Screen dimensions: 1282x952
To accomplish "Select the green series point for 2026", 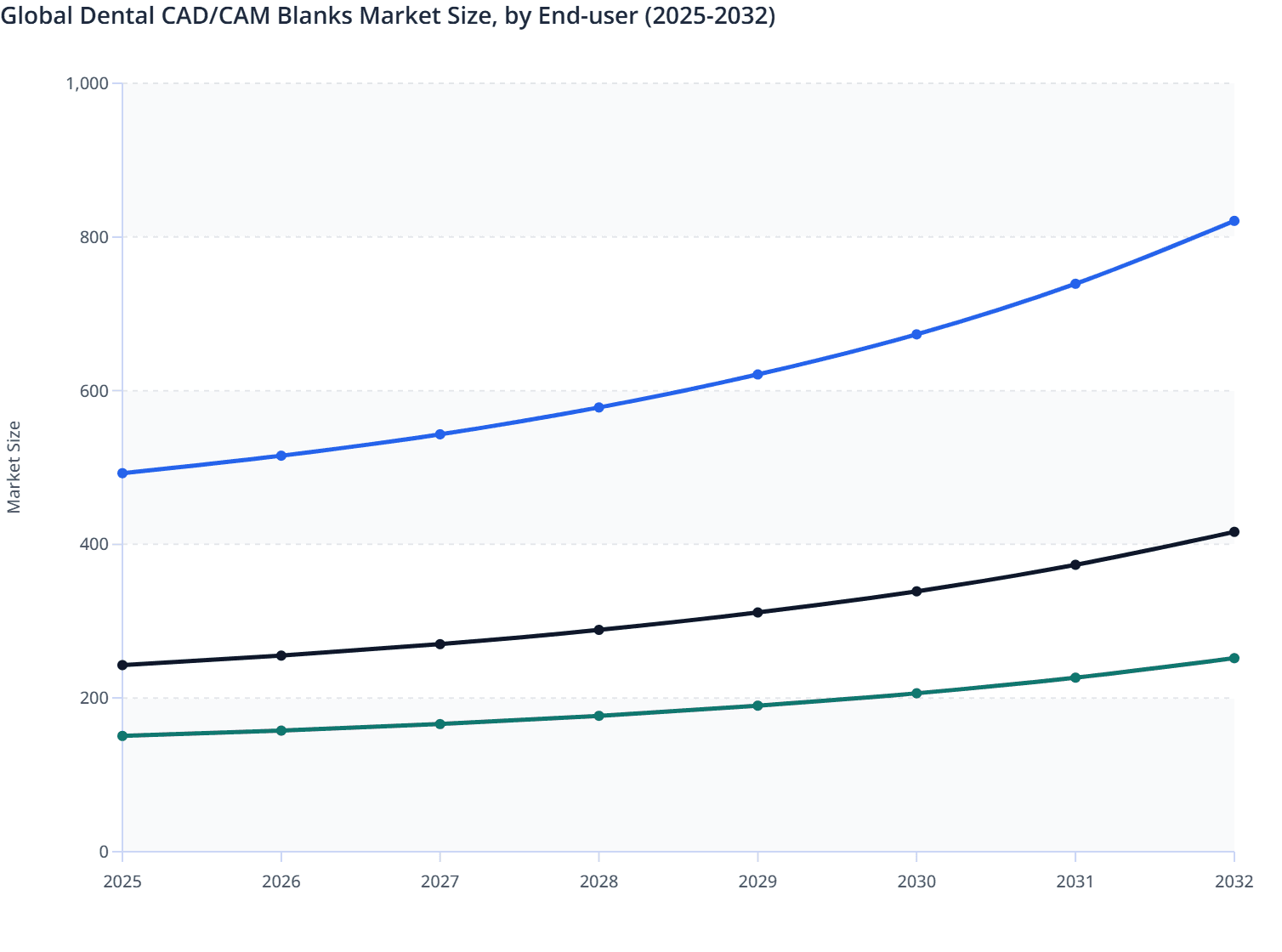I will pos(281,730).
